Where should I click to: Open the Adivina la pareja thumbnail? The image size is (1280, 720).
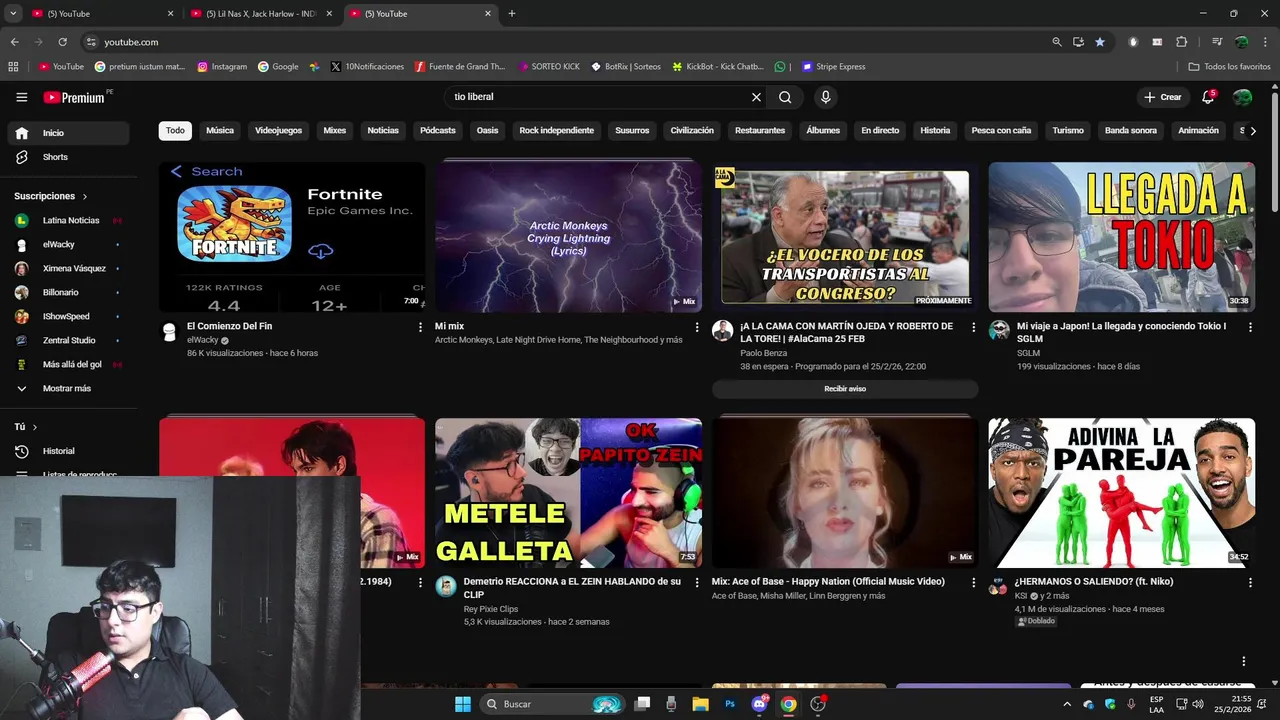pyautogui.click(x=1122, y=493)
